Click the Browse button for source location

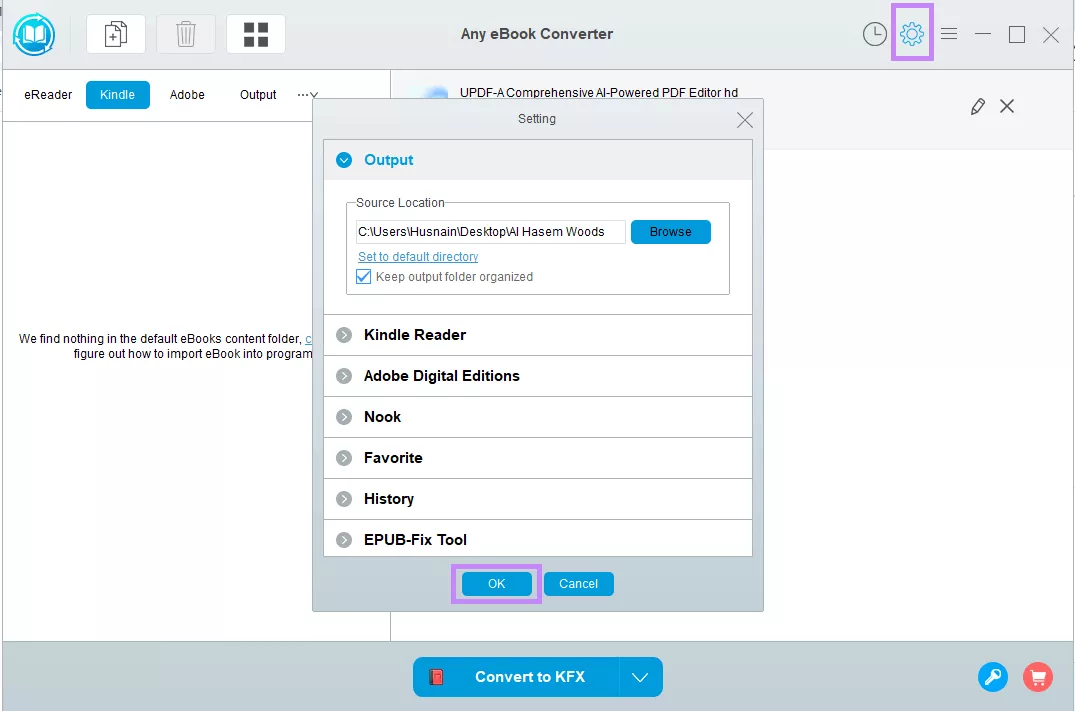tap(670, 231)
